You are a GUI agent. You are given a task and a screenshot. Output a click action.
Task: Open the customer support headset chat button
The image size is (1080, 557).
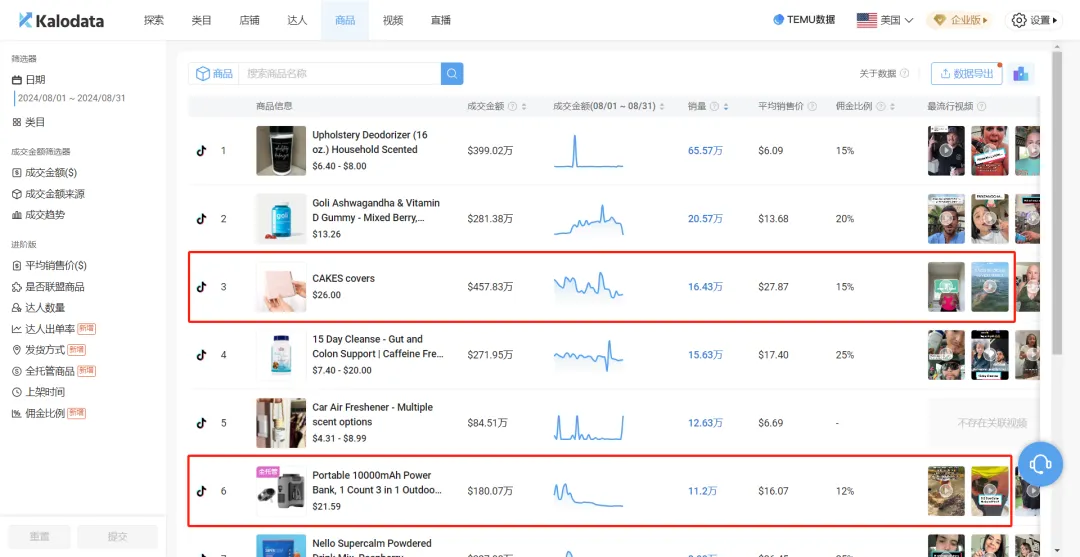(1039, 465)
